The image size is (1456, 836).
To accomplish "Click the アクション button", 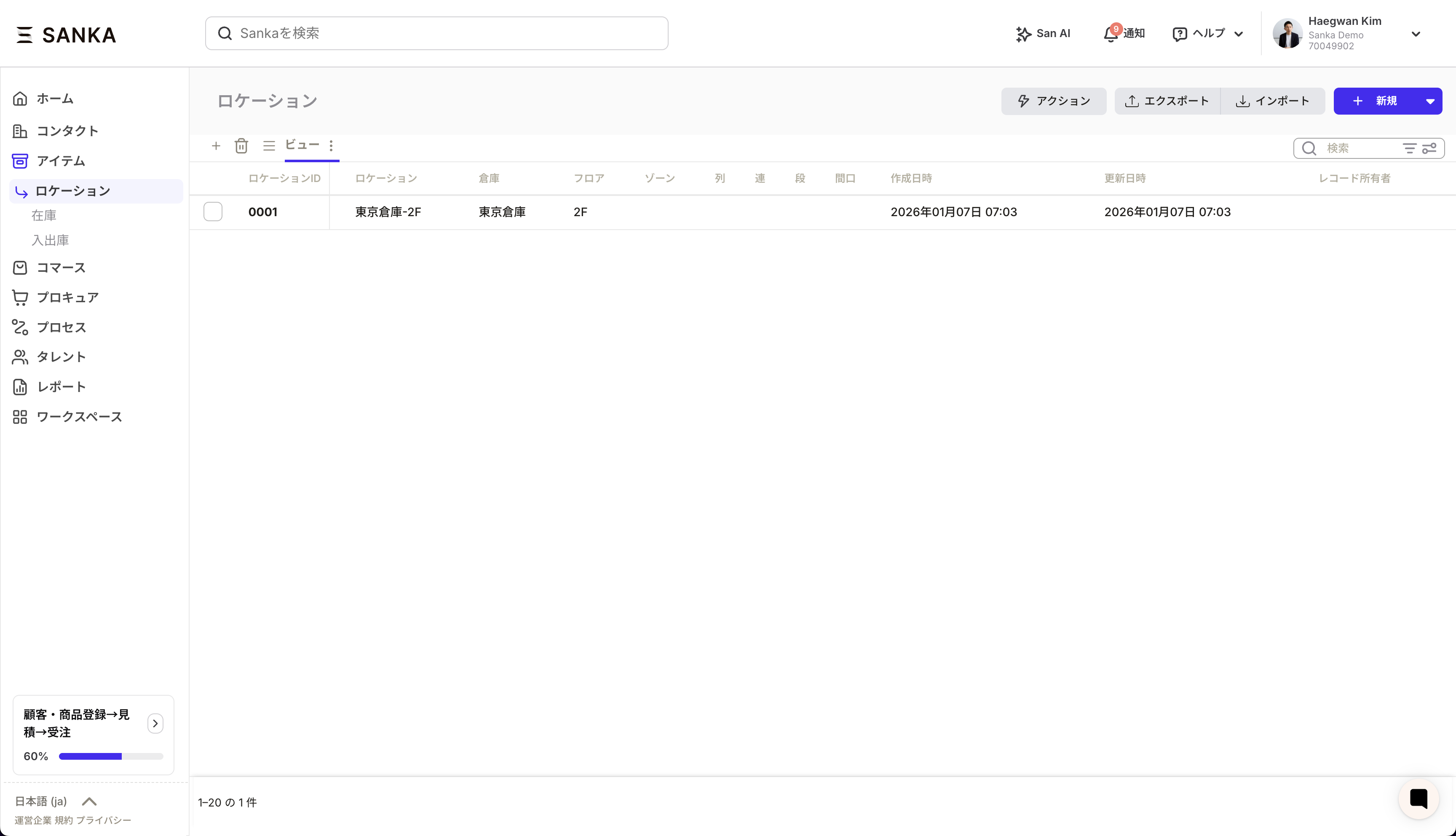I will tap(1053, 101).
